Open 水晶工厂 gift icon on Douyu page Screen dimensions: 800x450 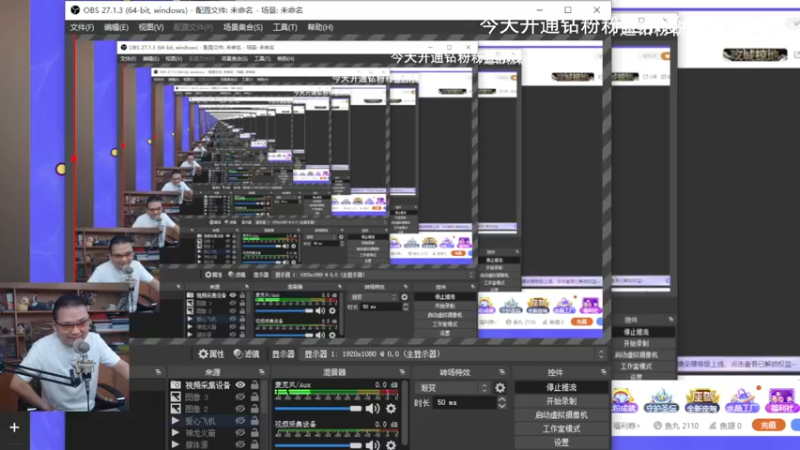[742, 401]
